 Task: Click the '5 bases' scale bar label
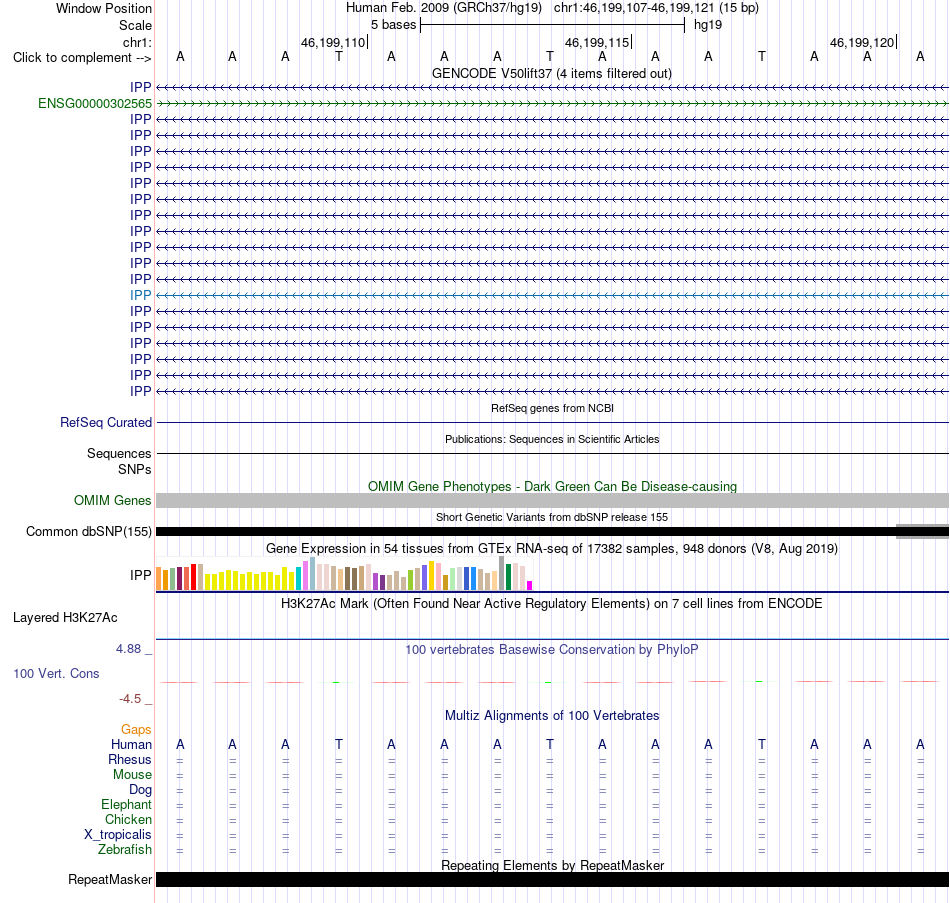click(393, 25)
